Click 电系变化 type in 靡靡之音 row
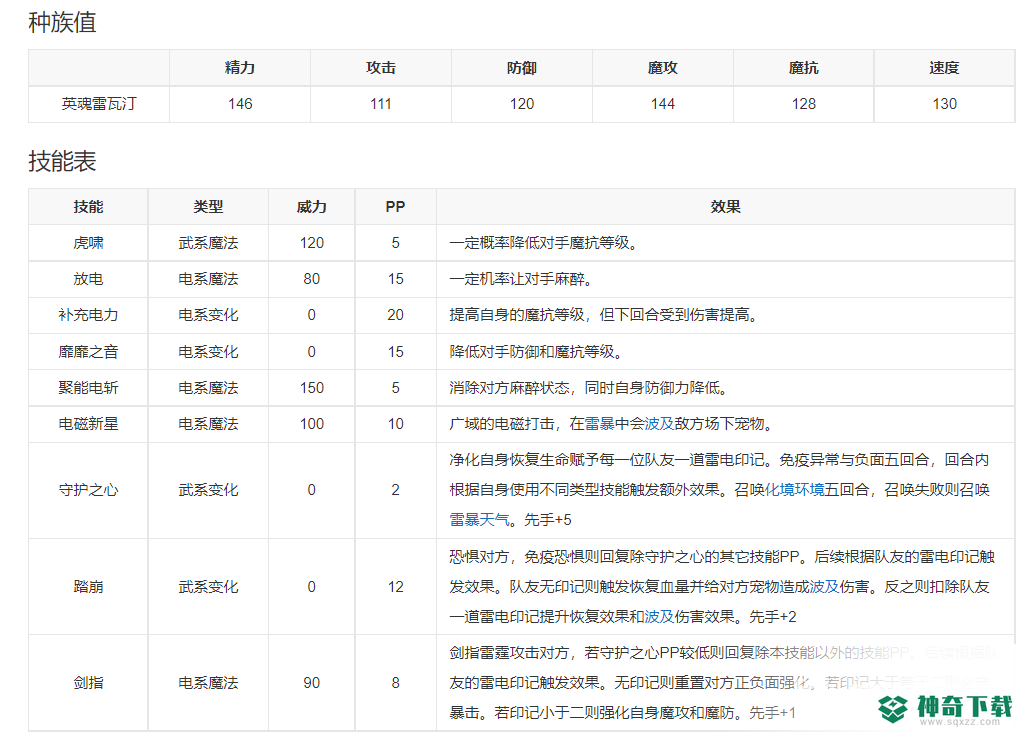Image resolution: width=1032 pixels, height=746 pixels. click(208, 352)
